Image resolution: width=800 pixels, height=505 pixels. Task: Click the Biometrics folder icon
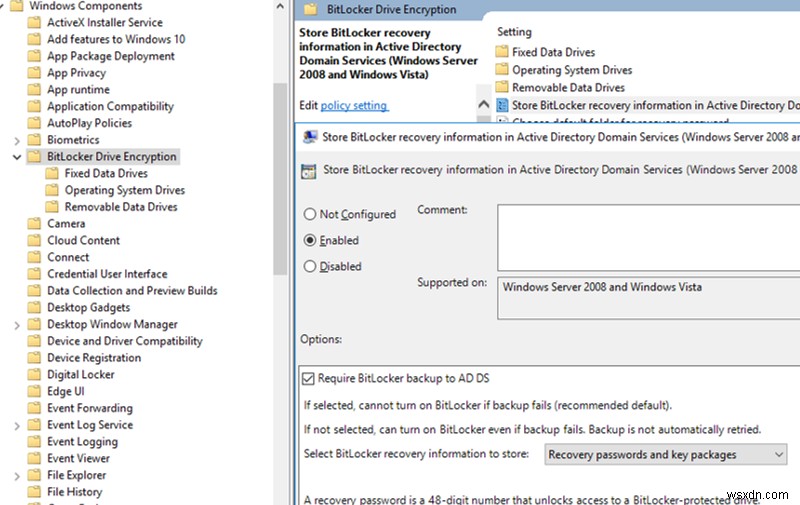pos(34,140)
